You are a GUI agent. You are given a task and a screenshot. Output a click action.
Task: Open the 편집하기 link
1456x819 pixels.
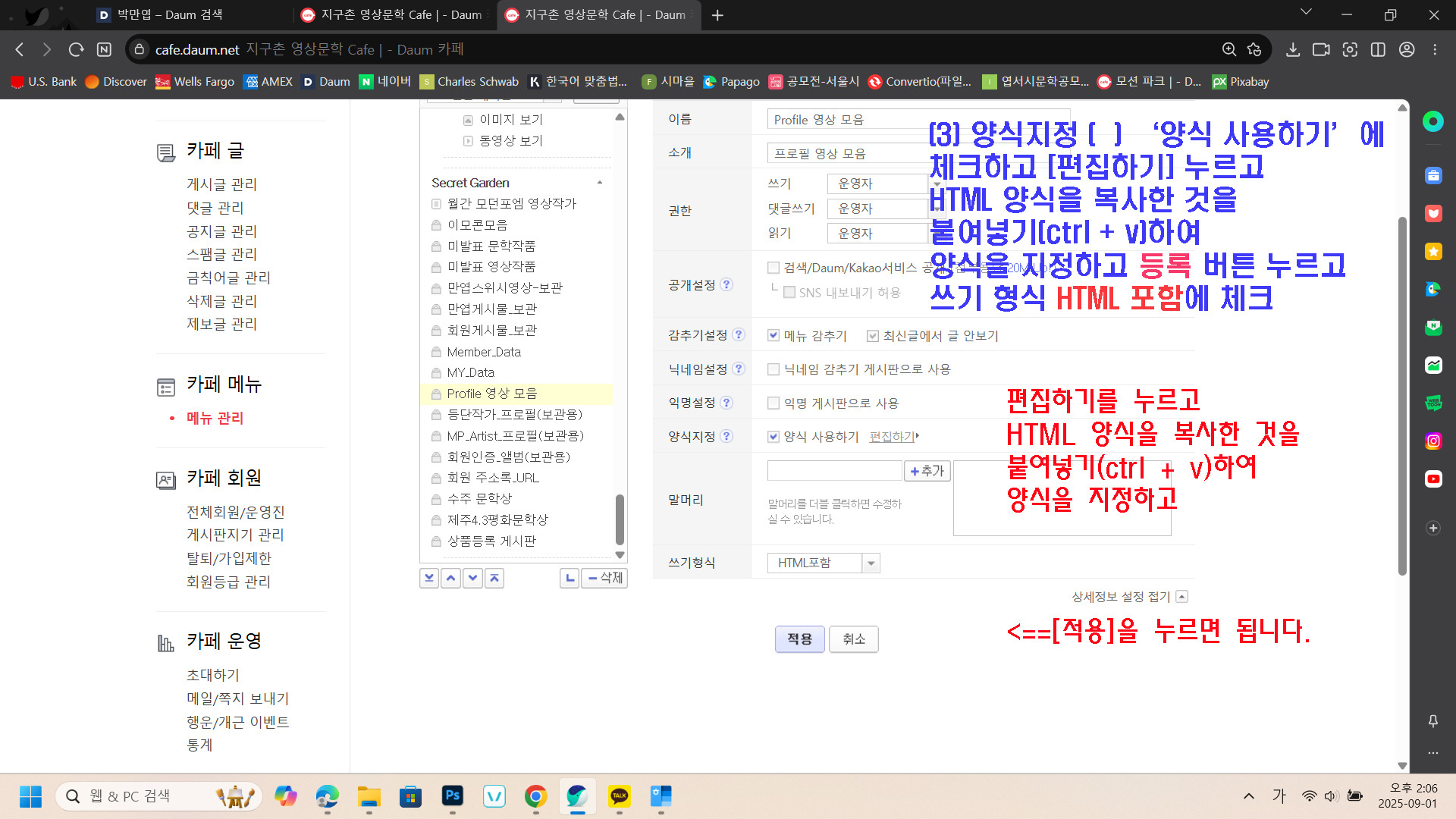892,436
